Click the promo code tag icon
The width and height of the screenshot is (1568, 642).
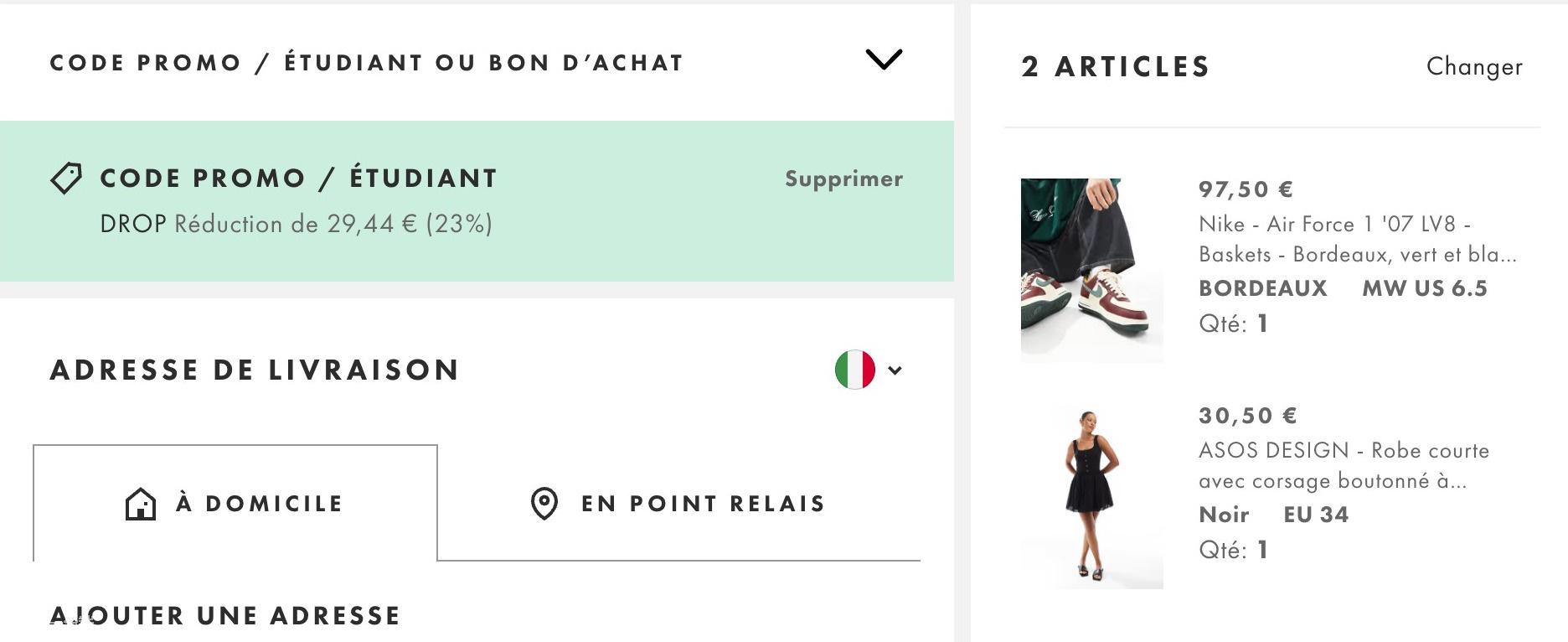point(66,178)
